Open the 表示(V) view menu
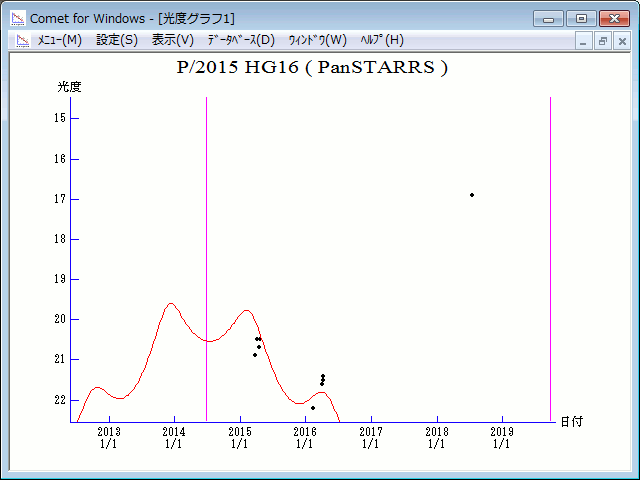The height and width of the screenshot is (480, 640). [173, 40]
